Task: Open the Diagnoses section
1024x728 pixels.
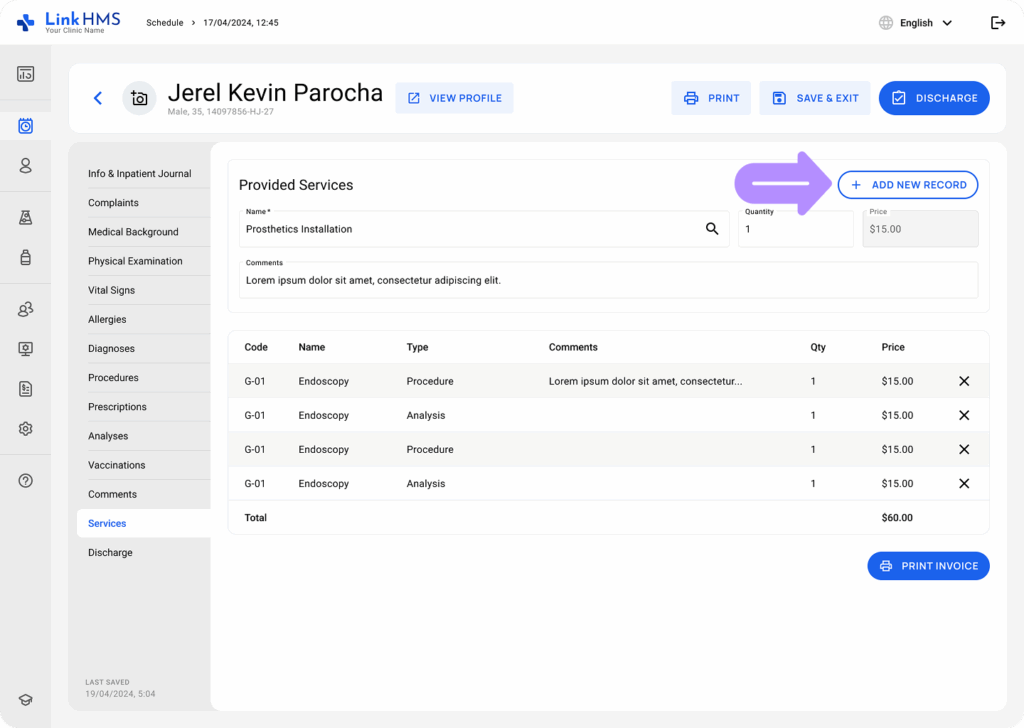Action: point(112,349)
